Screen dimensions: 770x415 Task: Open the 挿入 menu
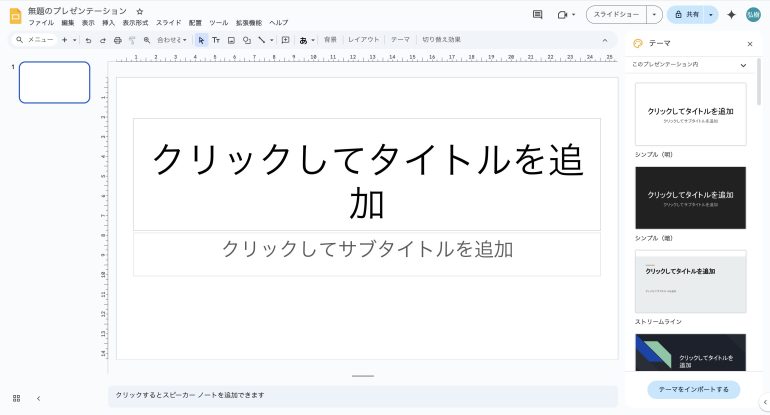pyautogui.click(x=108, y=22)
